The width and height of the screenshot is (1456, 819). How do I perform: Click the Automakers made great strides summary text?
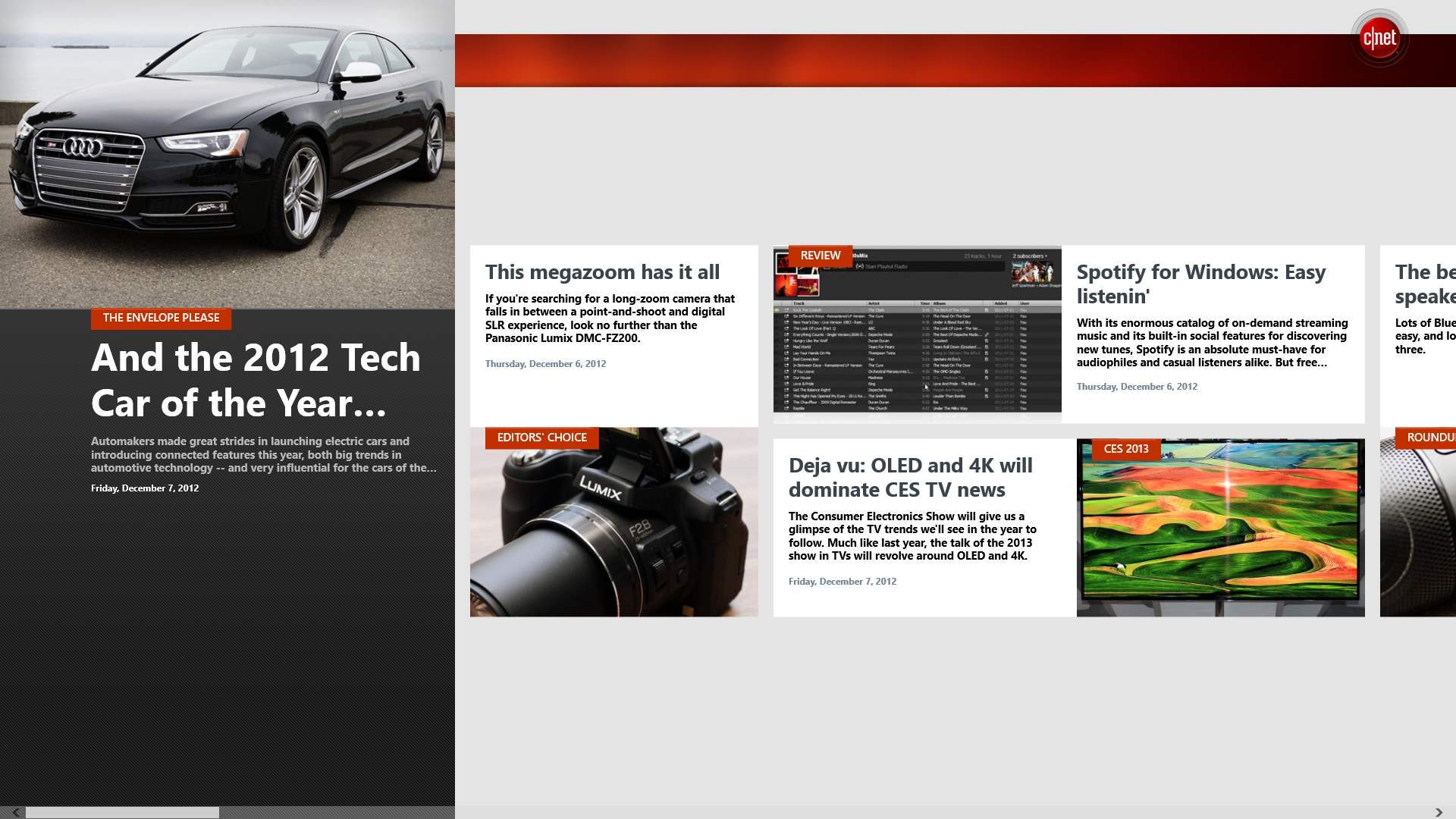263,454
